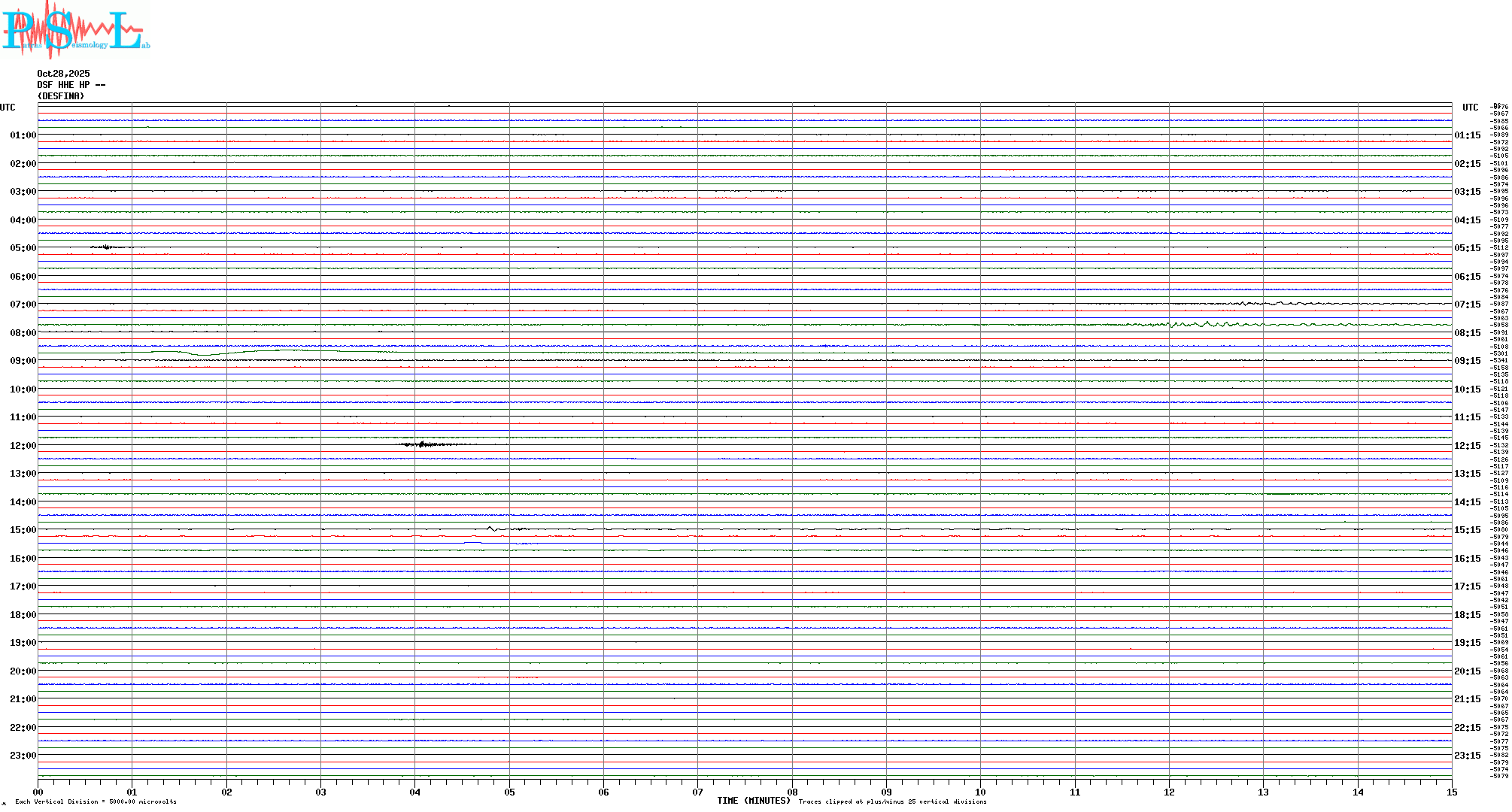
Task: Click the DSF HHE HP station text
Action: point(71,85)
